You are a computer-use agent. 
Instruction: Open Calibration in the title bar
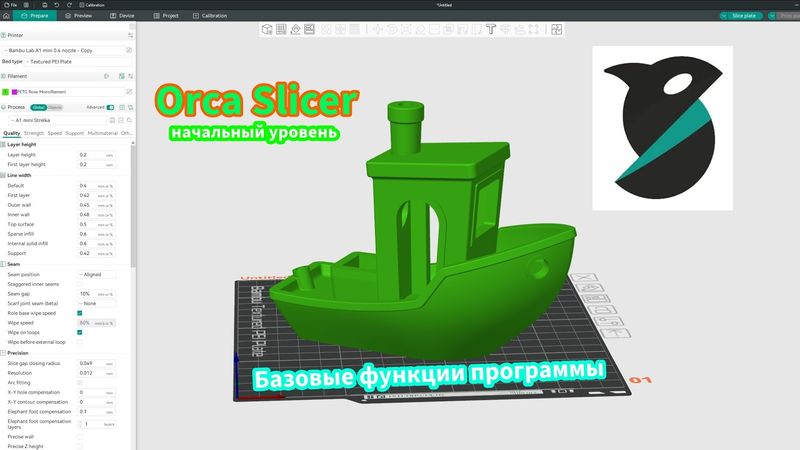pos(92,5)
